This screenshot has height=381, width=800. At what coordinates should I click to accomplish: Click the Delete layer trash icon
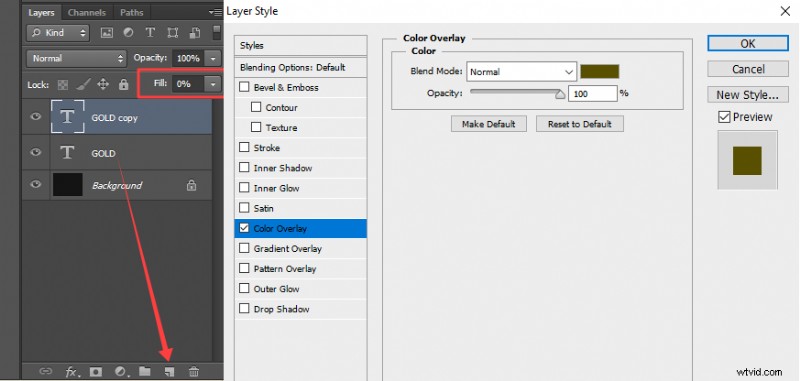click(x=193, y=371)
